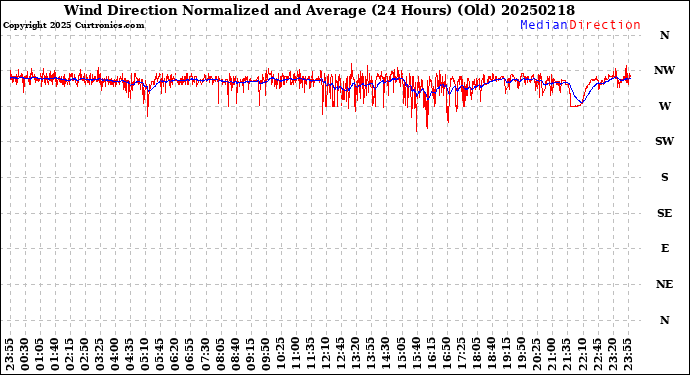Click the 09:15 time label

pos(250,354)
